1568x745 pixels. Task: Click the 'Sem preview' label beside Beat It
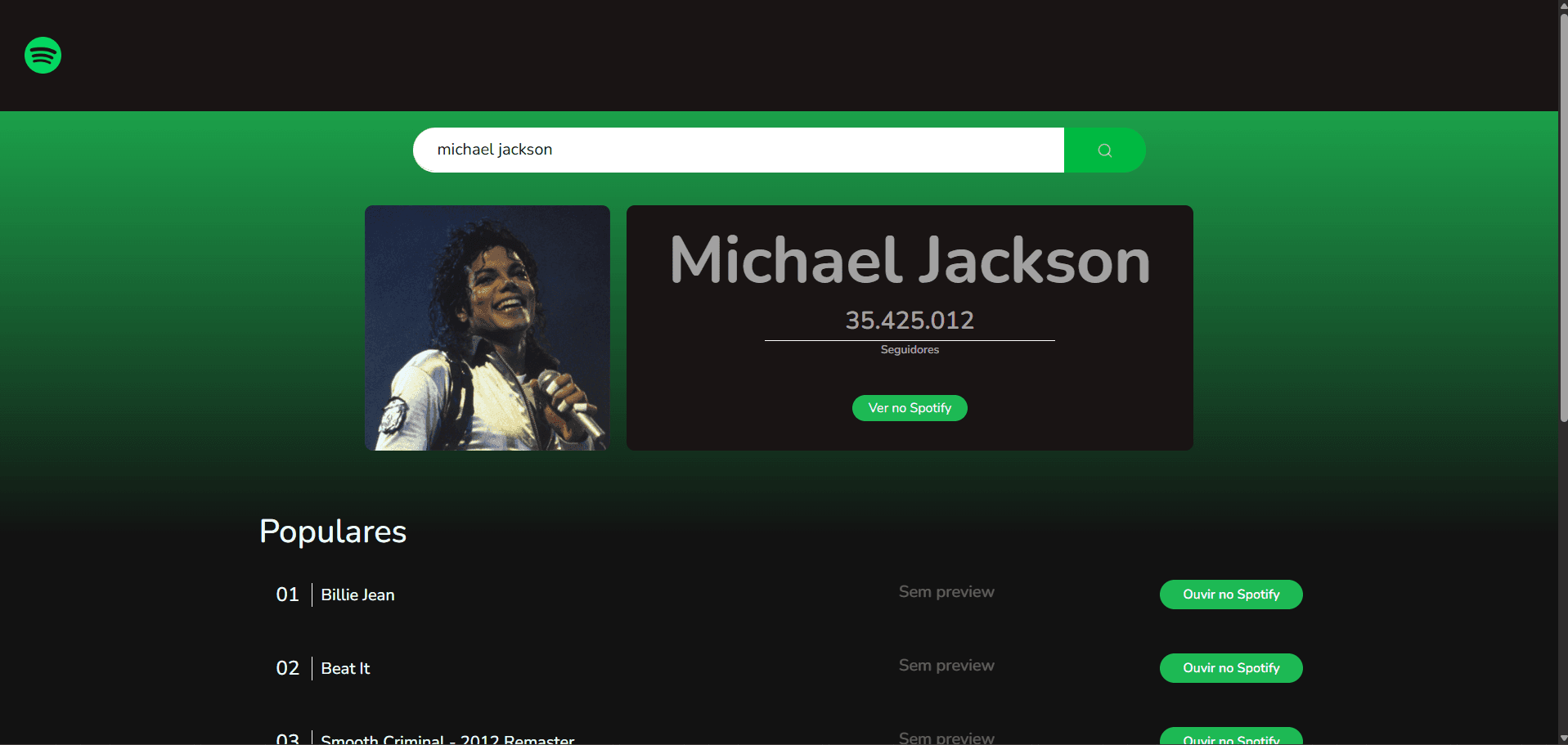coord(946,665)
